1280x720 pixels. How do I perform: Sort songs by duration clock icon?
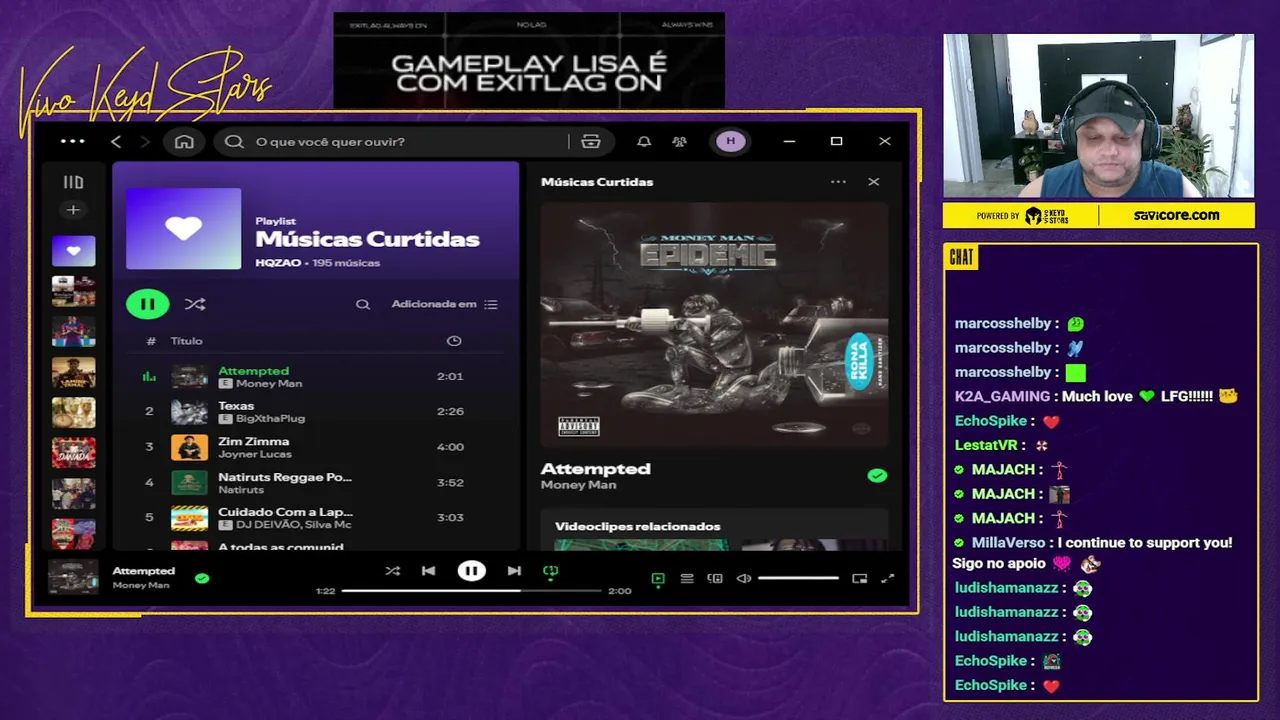point(454,341)
